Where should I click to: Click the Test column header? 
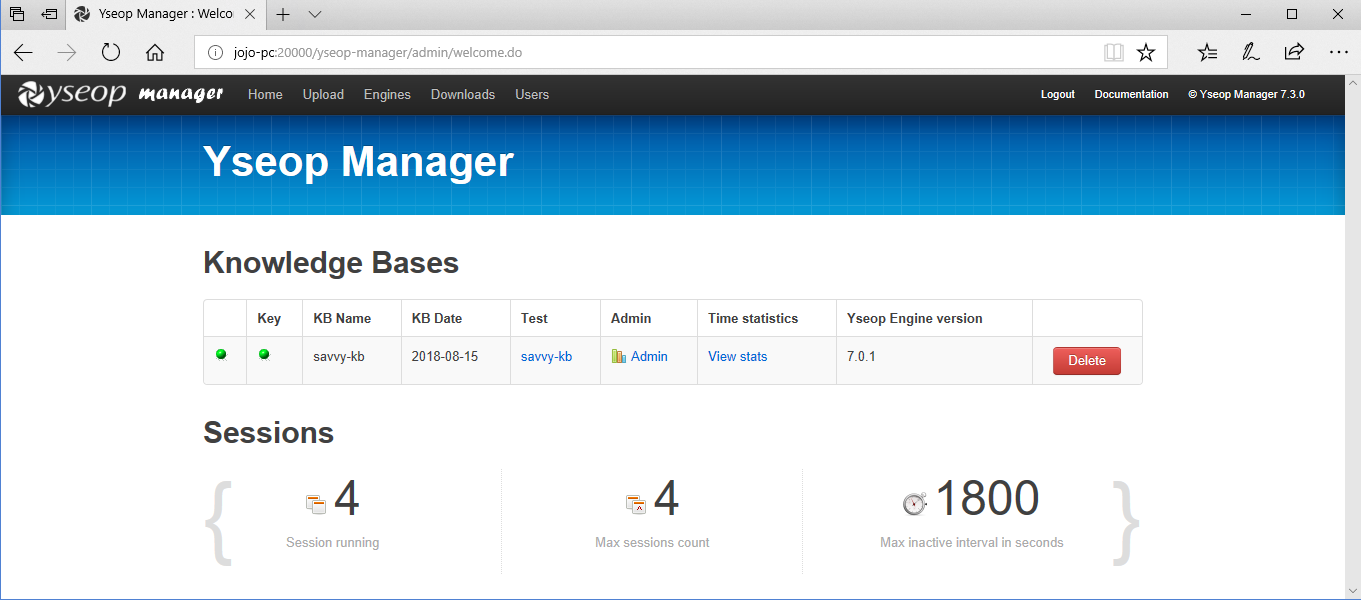tap(534, 318)
